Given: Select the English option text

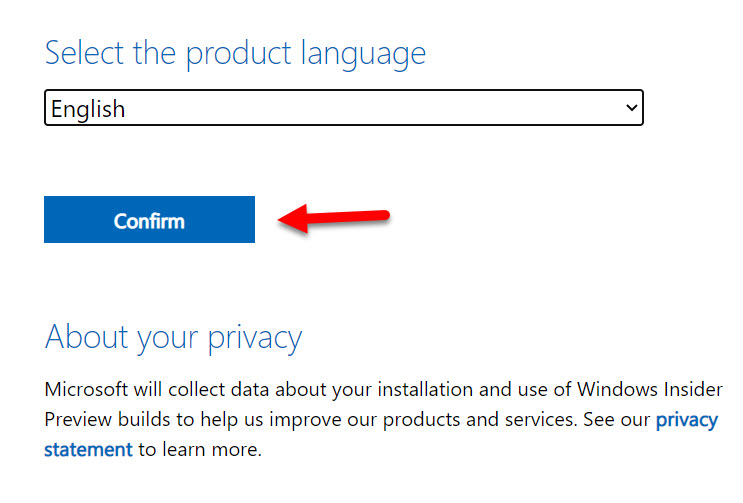Looking at the screenshot, I should click(88, 109).
